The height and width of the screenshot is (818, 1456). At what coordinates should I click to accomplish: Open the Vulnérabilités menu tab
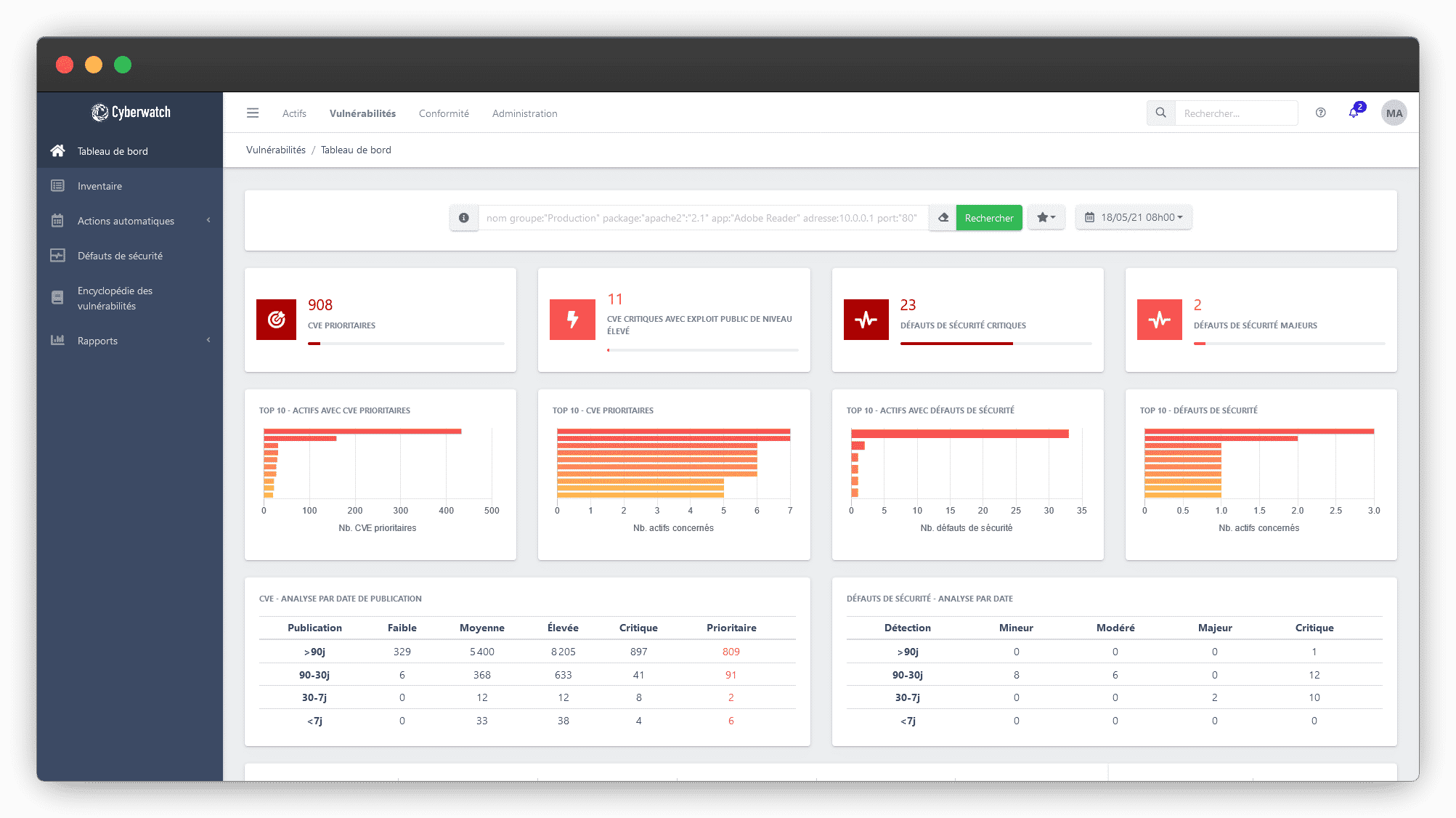pyautogui.click(x=362, y=113)
